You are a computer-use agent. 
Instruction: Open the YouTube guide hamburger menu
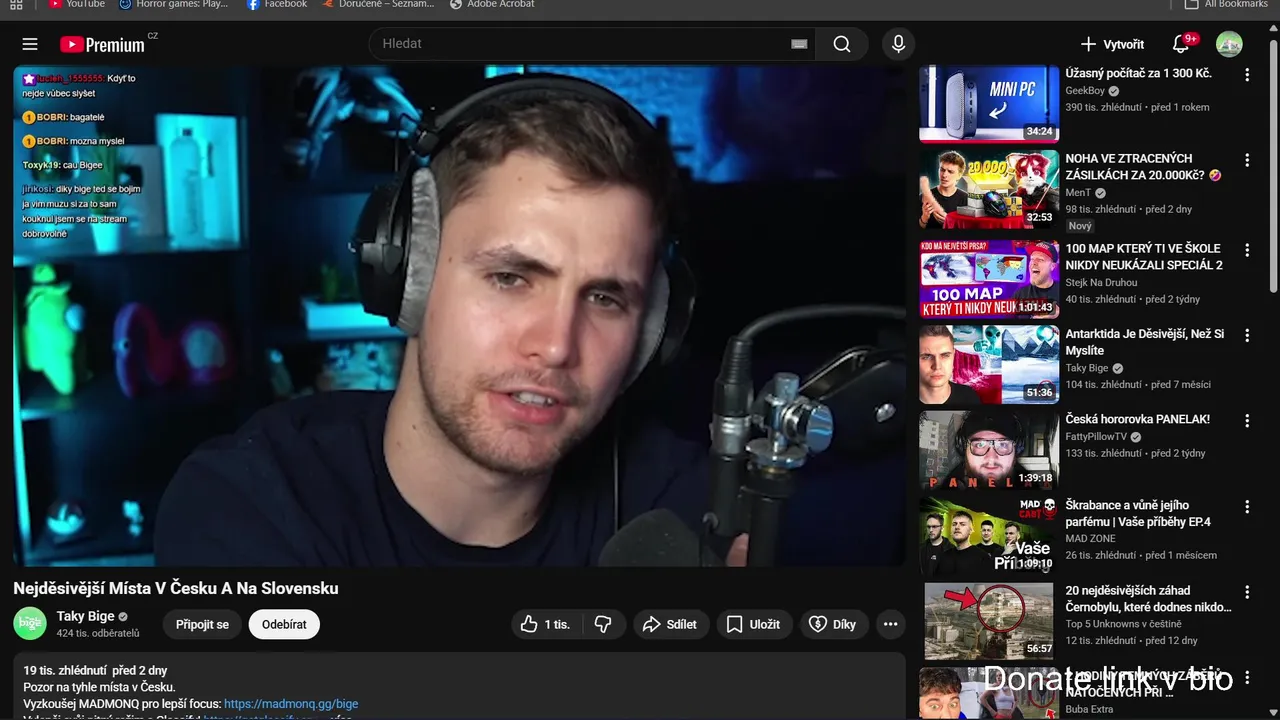point(30,44)
